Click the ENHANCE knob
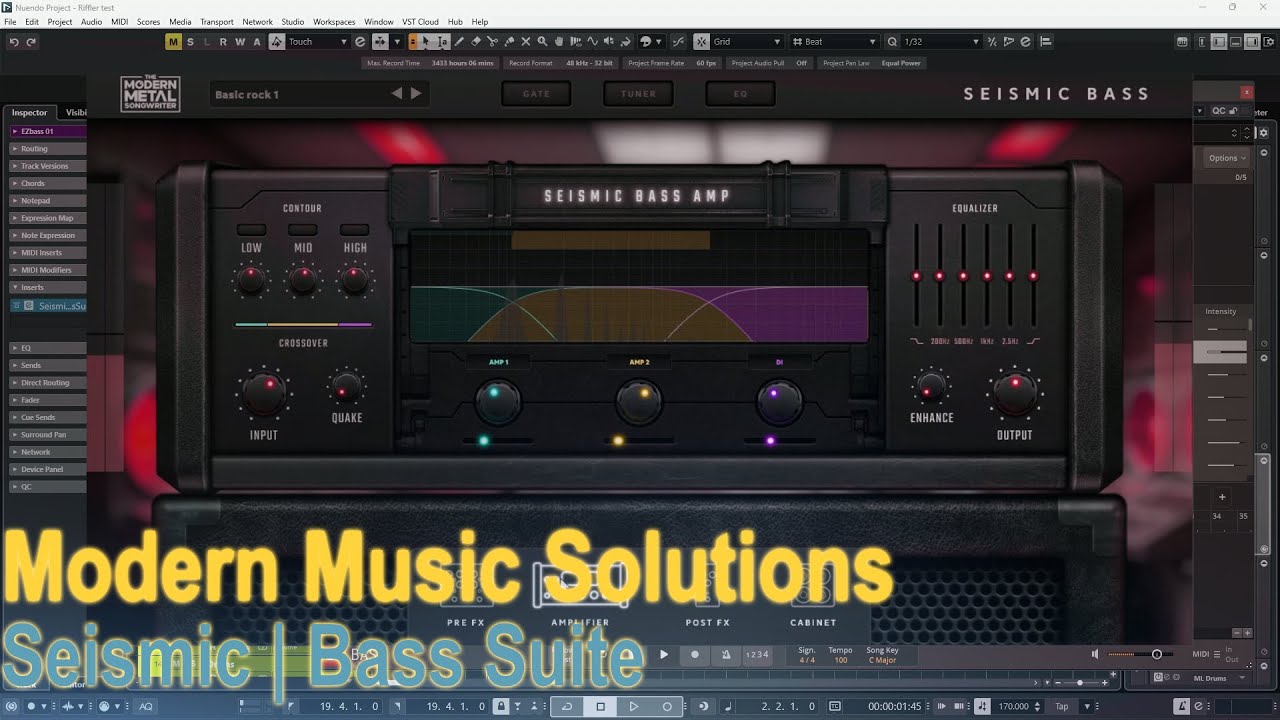This screenshot has height=720, width=1280. click(931, 387)
